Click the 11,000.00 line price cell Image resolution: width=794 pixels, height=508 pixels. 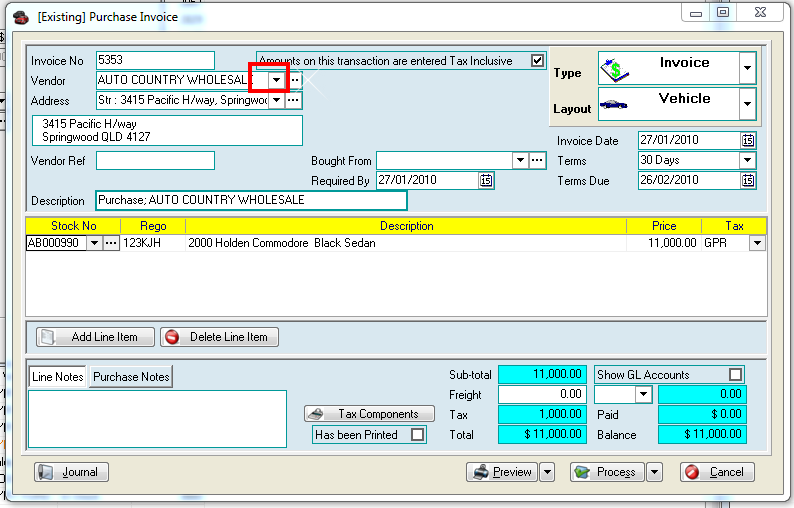[x=664, y=243]
